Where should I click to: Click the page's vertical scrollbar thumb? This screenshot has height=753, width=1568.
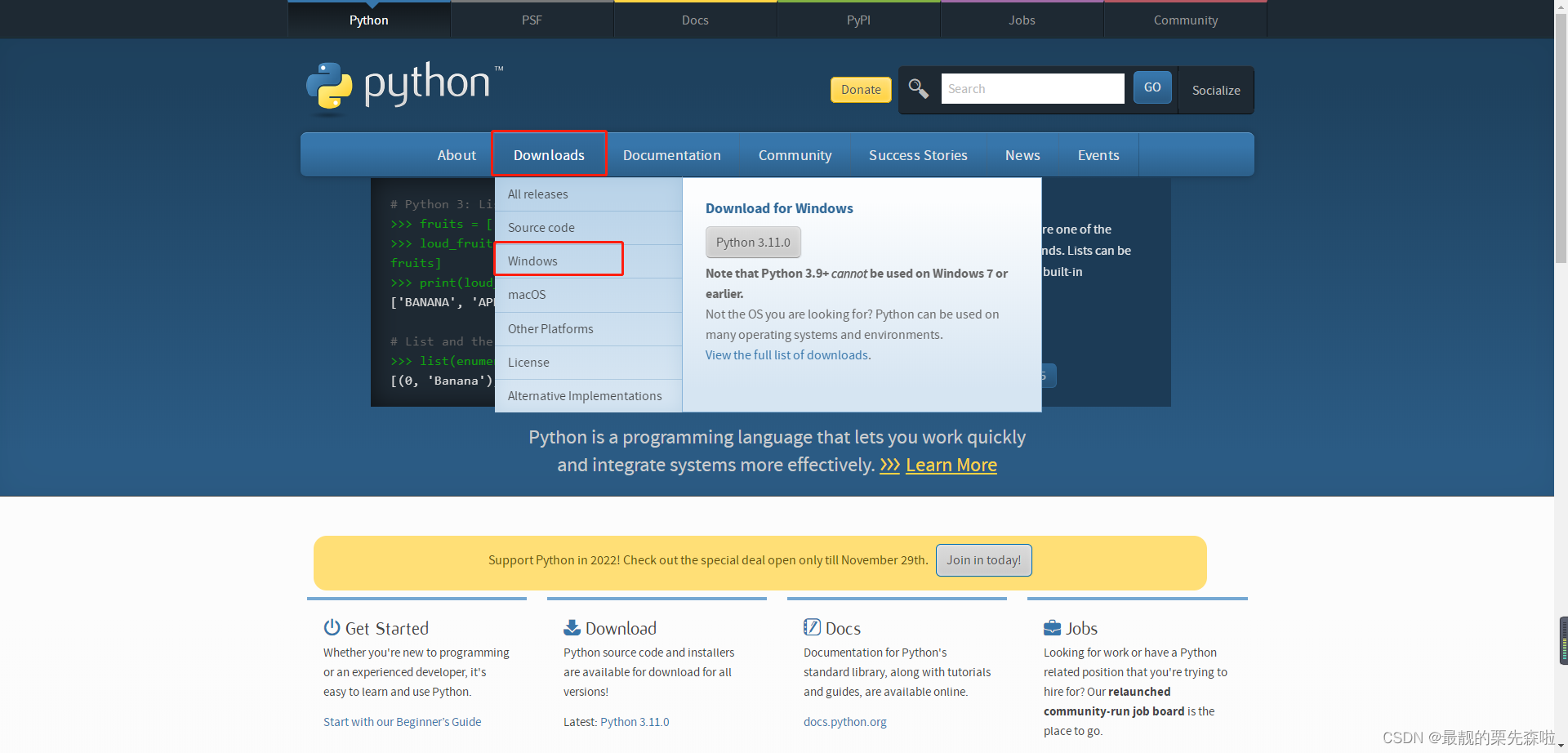1561,139
